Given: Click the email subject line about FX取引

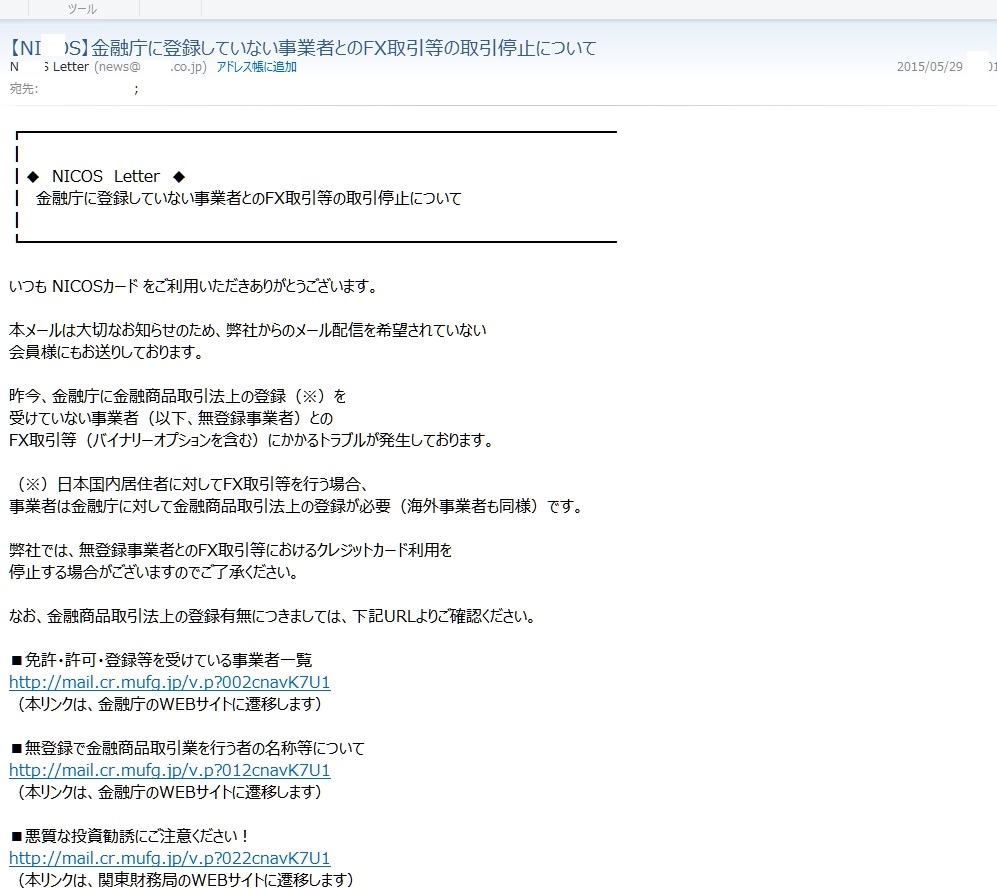Looking at the screenshot, I should (303, 48).
